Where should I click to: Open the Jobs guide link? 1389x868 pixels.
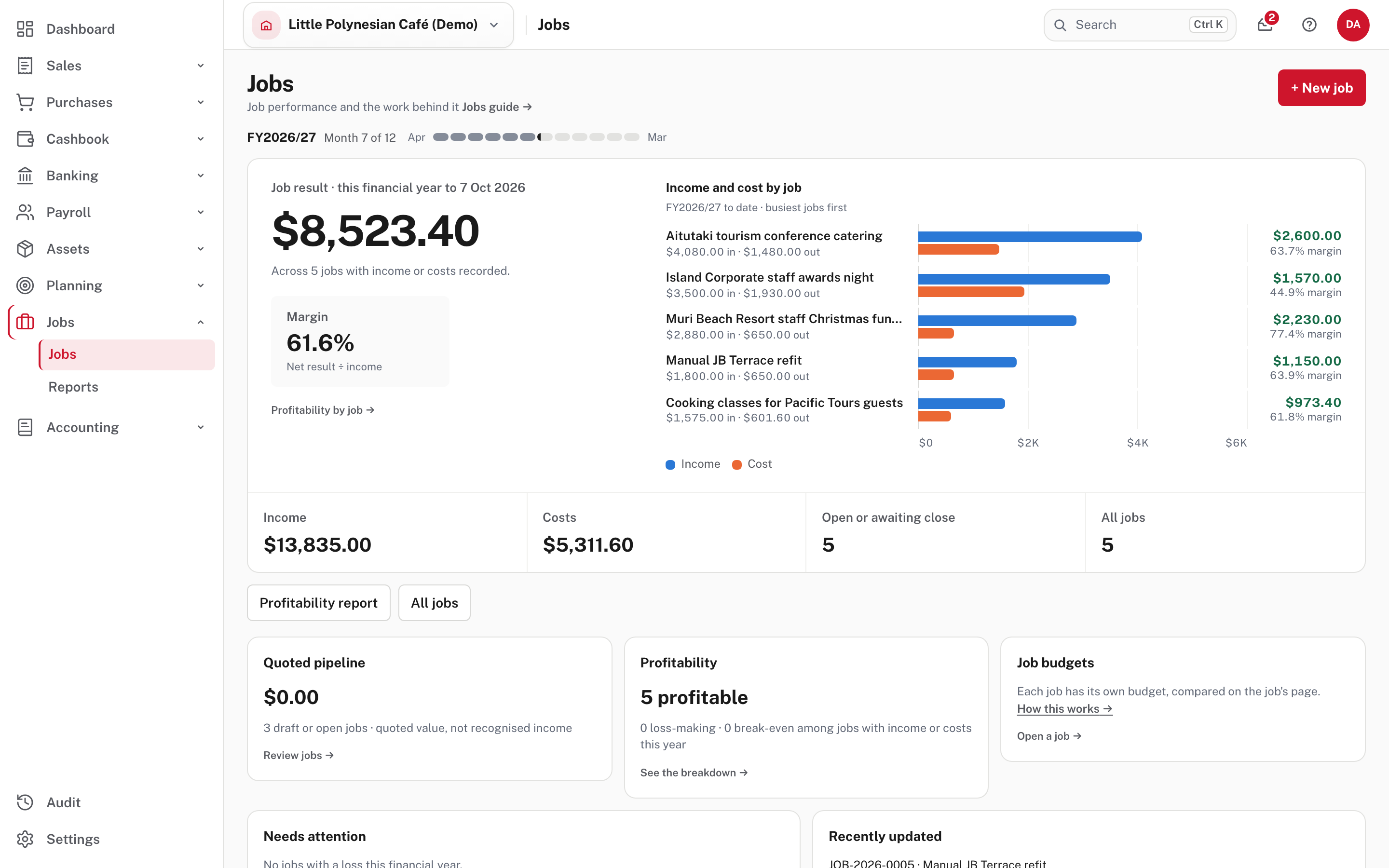[497, 107]
